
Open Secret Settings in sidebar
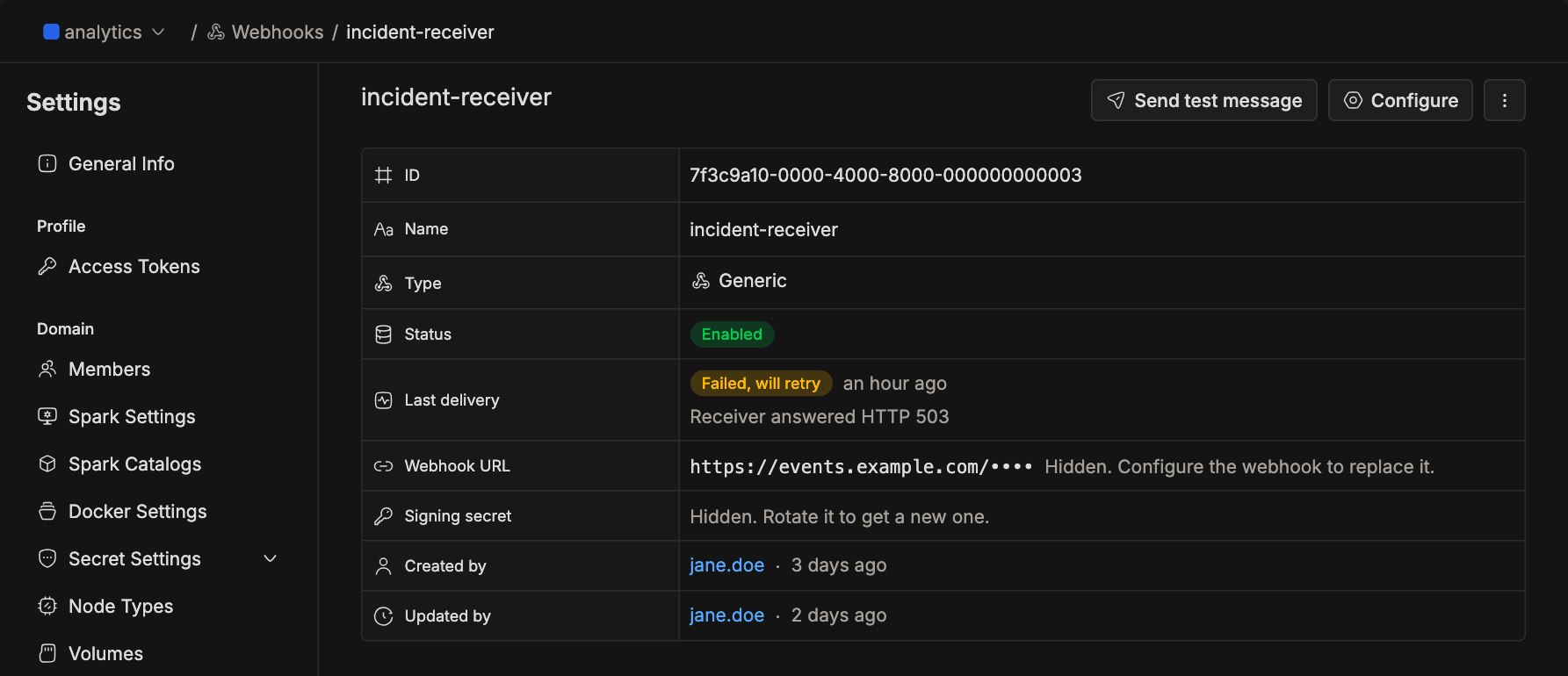pyautogui.click(x=134, y=558)
